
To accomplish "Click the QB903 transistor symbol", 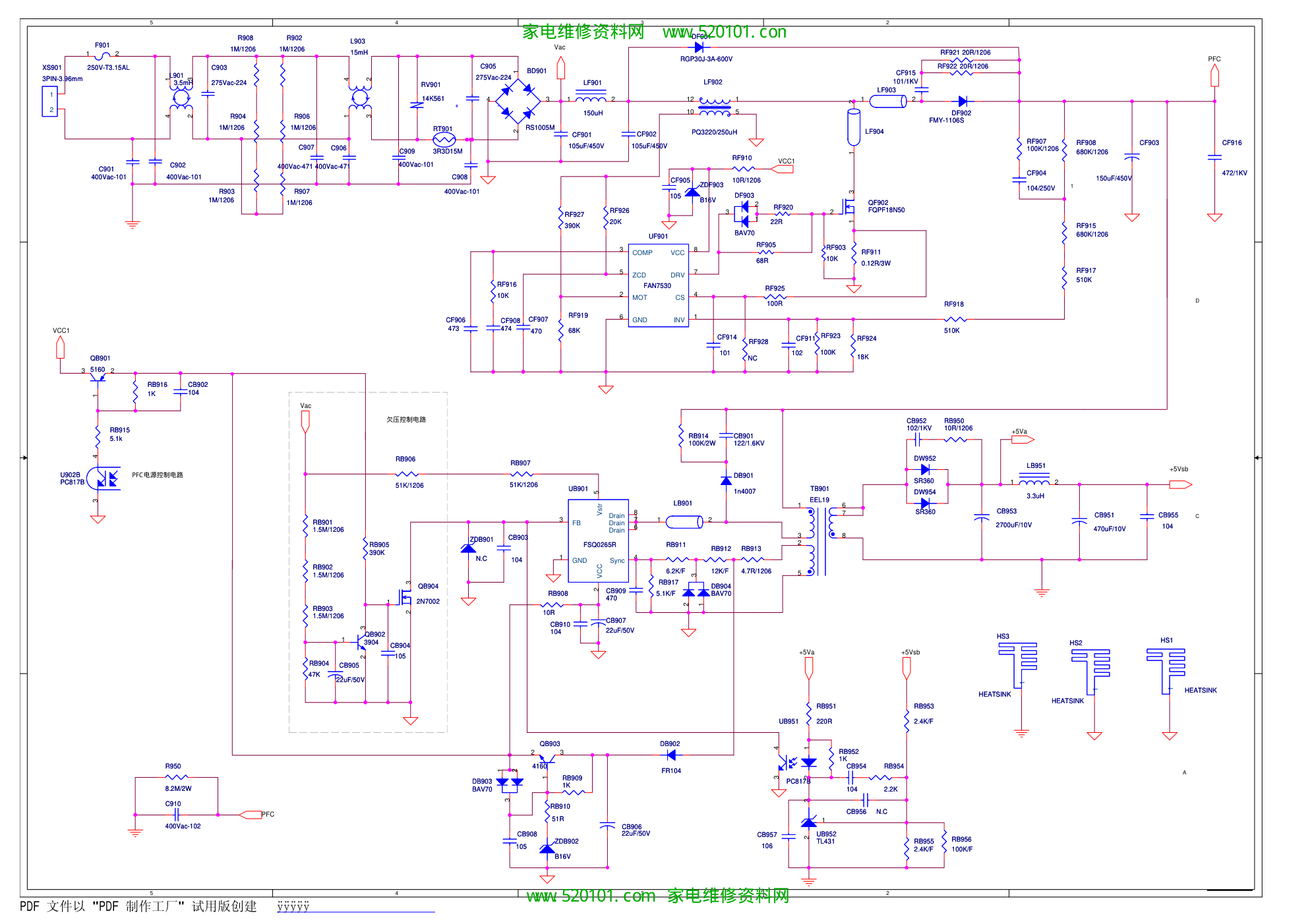I will click(x=547, y=759).
